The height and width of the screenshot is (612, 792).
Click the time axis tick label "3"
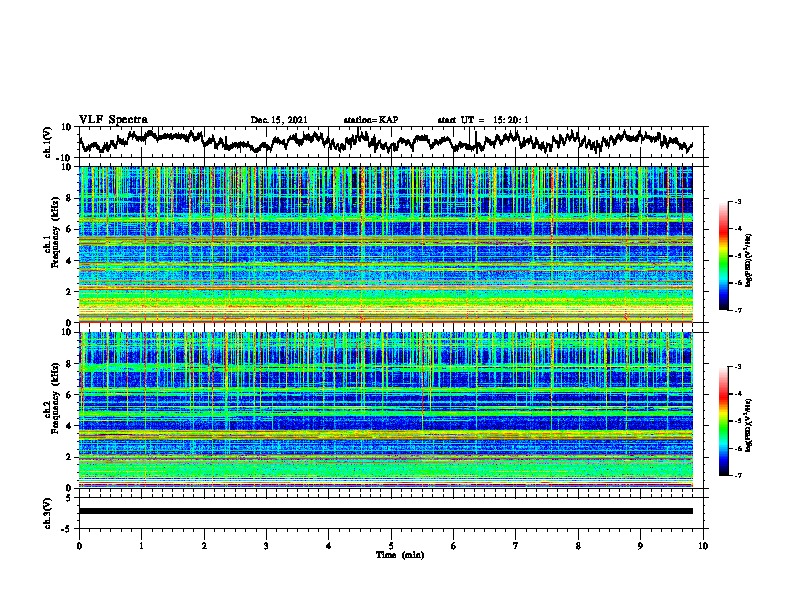click(x=266, y=546)
